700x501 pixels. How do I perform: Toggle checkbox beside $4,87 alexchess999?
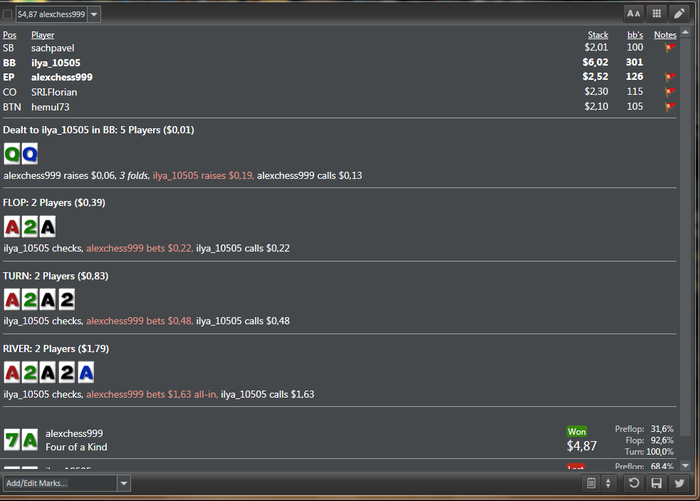[8, 14]
